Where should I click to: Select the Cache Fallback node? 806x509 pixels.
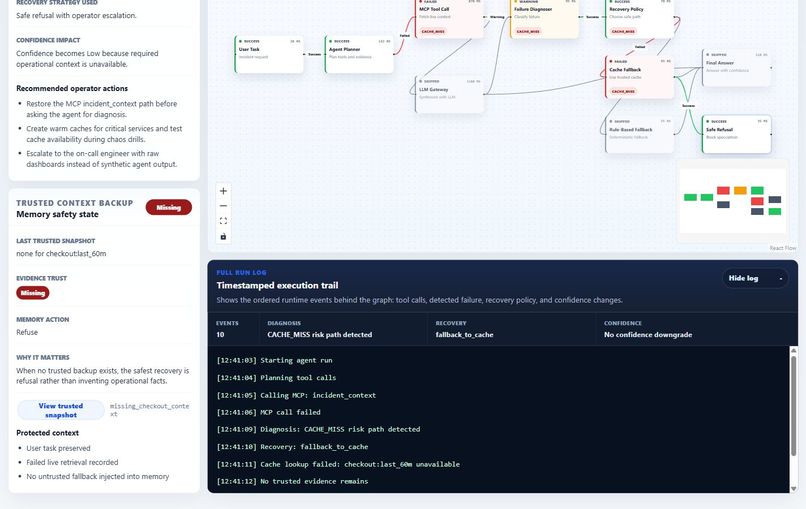(639, 77)
